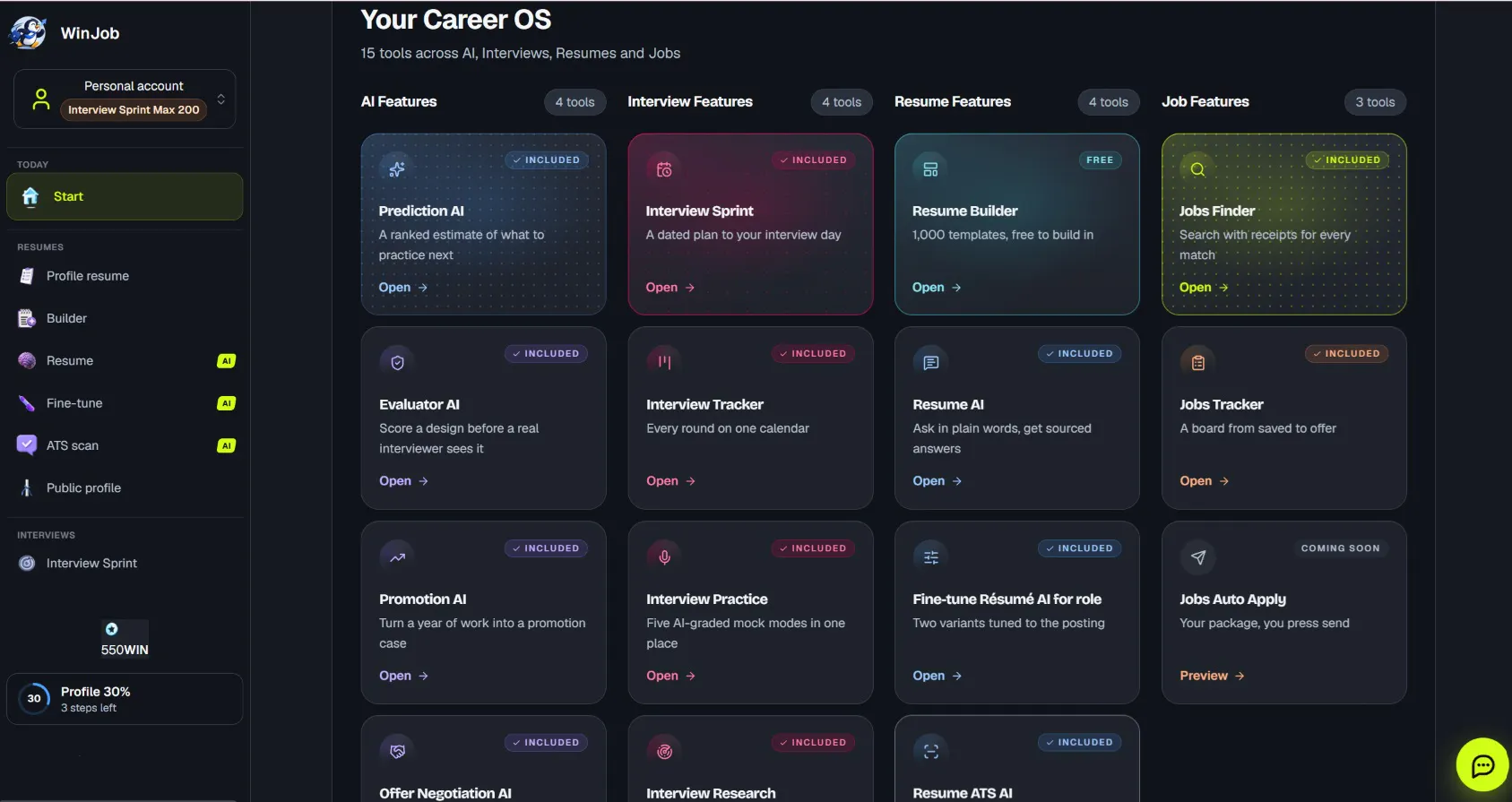Open the chat support bubble
This screenshot has width=1512, height=802.
[x=1483, y=765]
